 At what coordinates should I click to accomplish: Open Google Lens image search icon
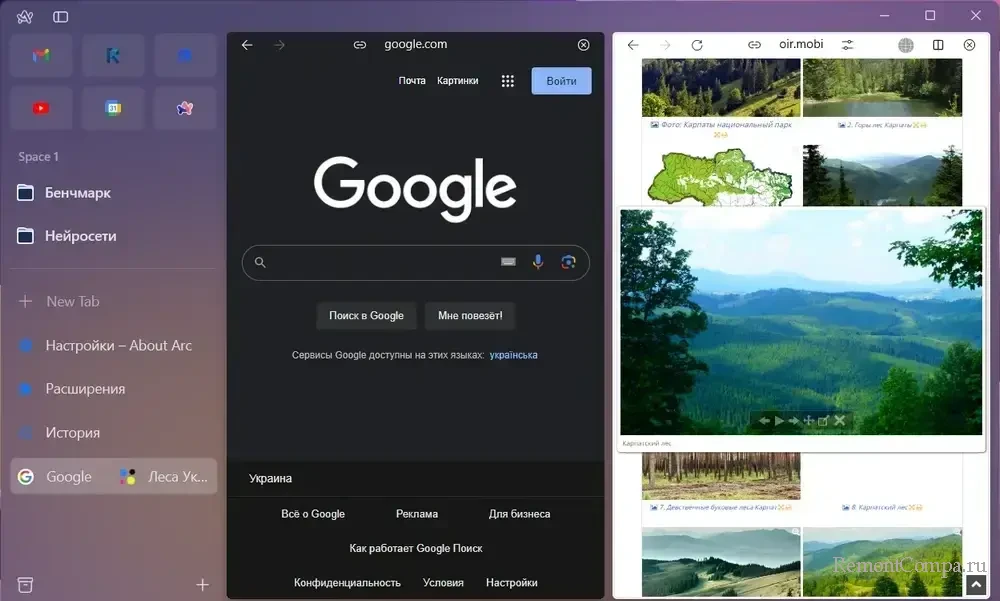(568, 262)
